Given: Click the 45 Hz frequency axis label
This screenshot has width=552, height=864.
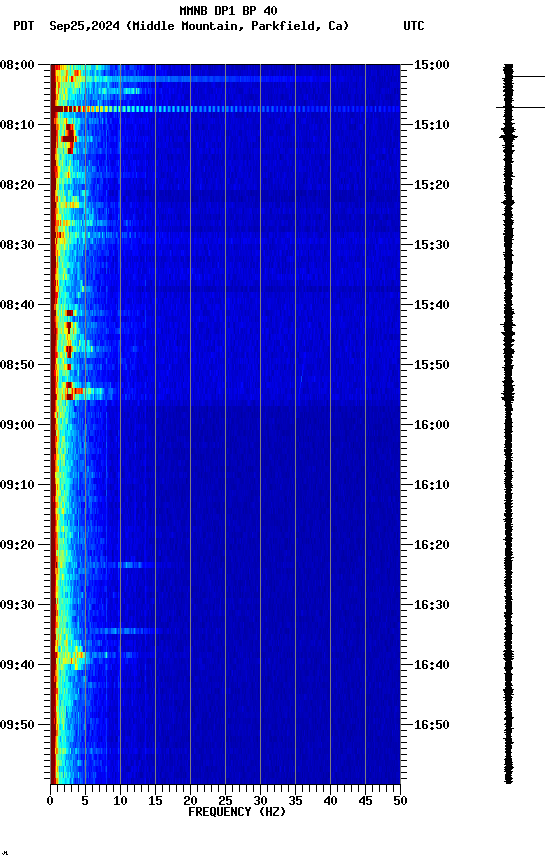Looking at the screenshot, I should [x=365, y=801].
